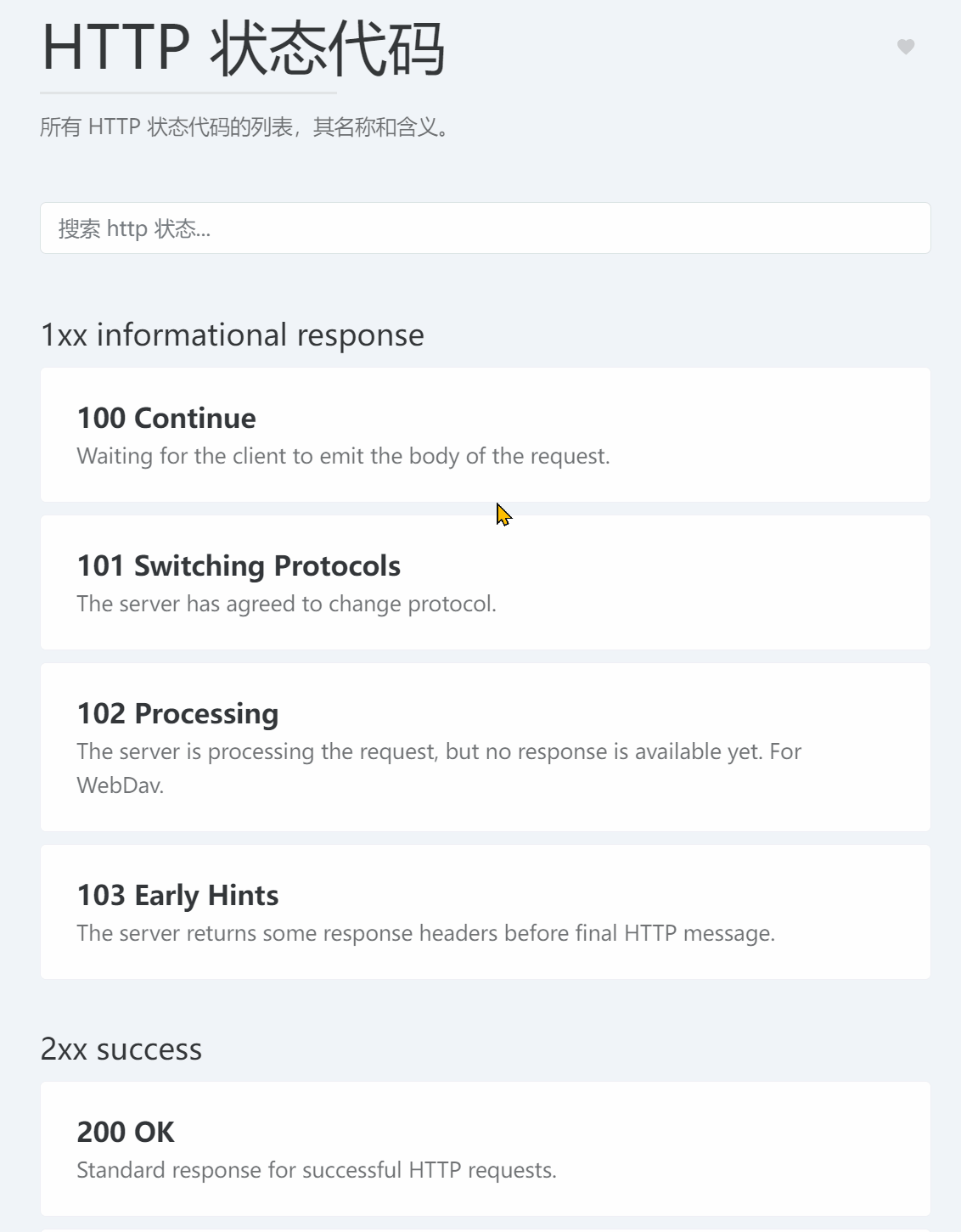This screenshot has width=961, height=1232.
Task: Select the 101 Switching Protocols card
Action: point(486,582)
